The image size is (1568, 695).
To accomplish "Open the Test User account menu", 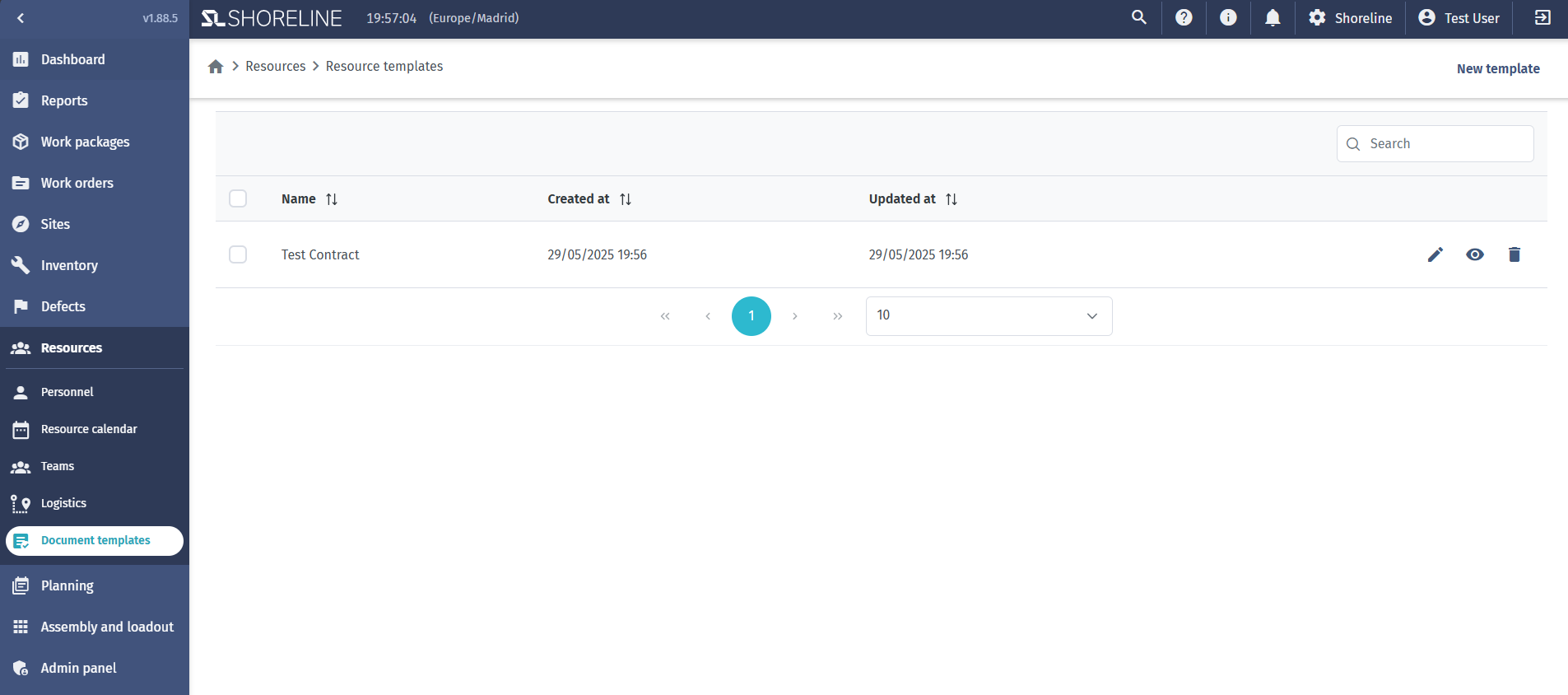I will (1459, 17).
